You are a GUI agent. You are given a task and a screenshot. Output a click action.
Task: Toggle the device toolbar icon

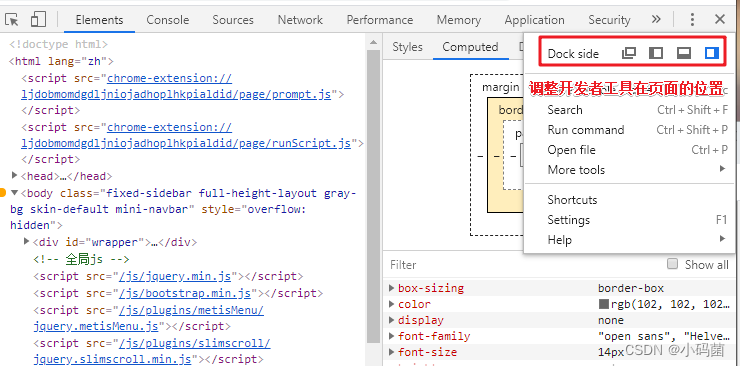coord(38,19)
